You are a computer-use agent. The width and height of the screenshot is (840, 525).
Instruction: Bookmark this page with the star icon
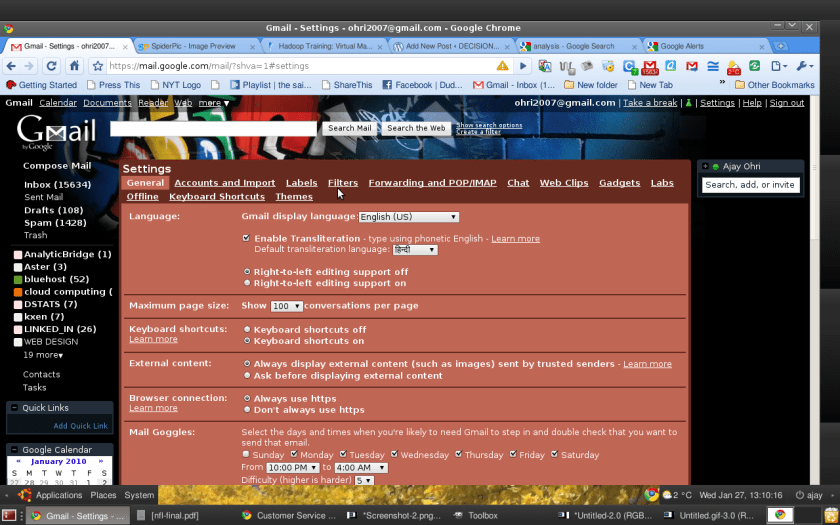(x=98, y=66)
